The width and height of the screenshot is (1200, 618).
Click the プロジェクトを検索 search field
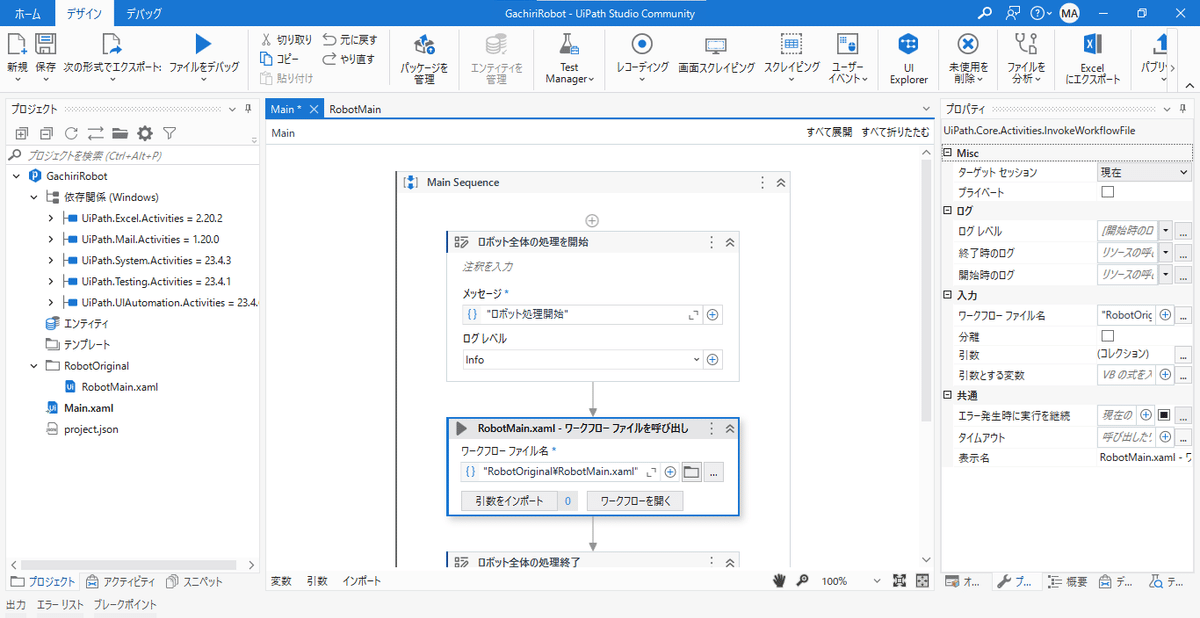pos(130,155)
